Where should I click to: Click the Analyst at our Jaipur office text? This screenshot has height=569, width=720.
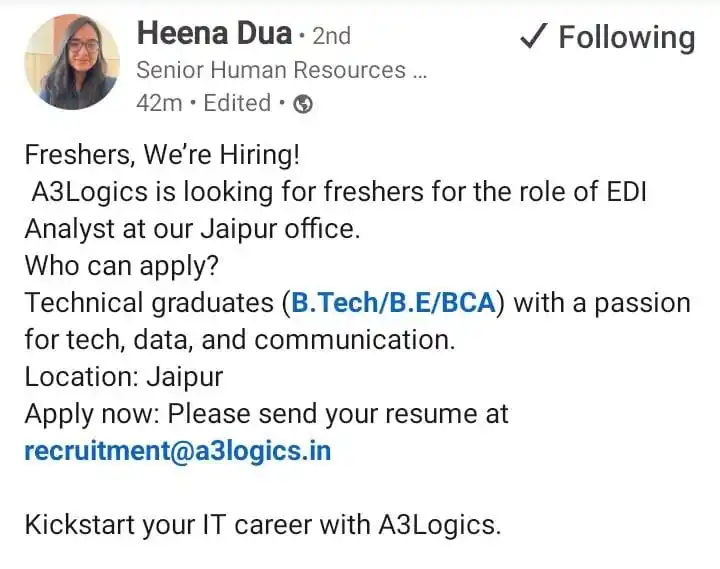click(192, 229)
